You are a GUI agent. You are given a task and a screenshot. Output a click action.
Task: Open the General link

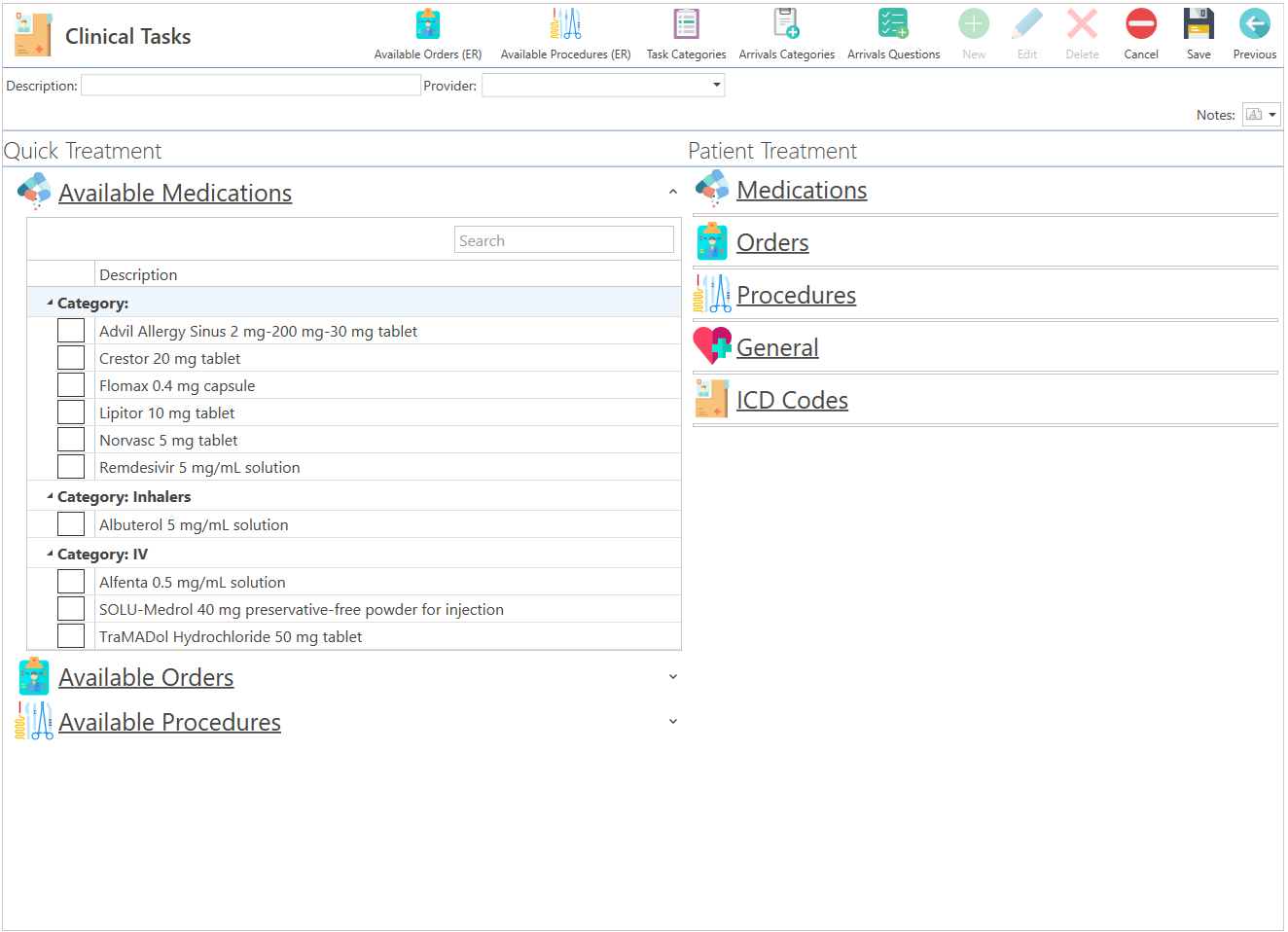pos(777,347)
